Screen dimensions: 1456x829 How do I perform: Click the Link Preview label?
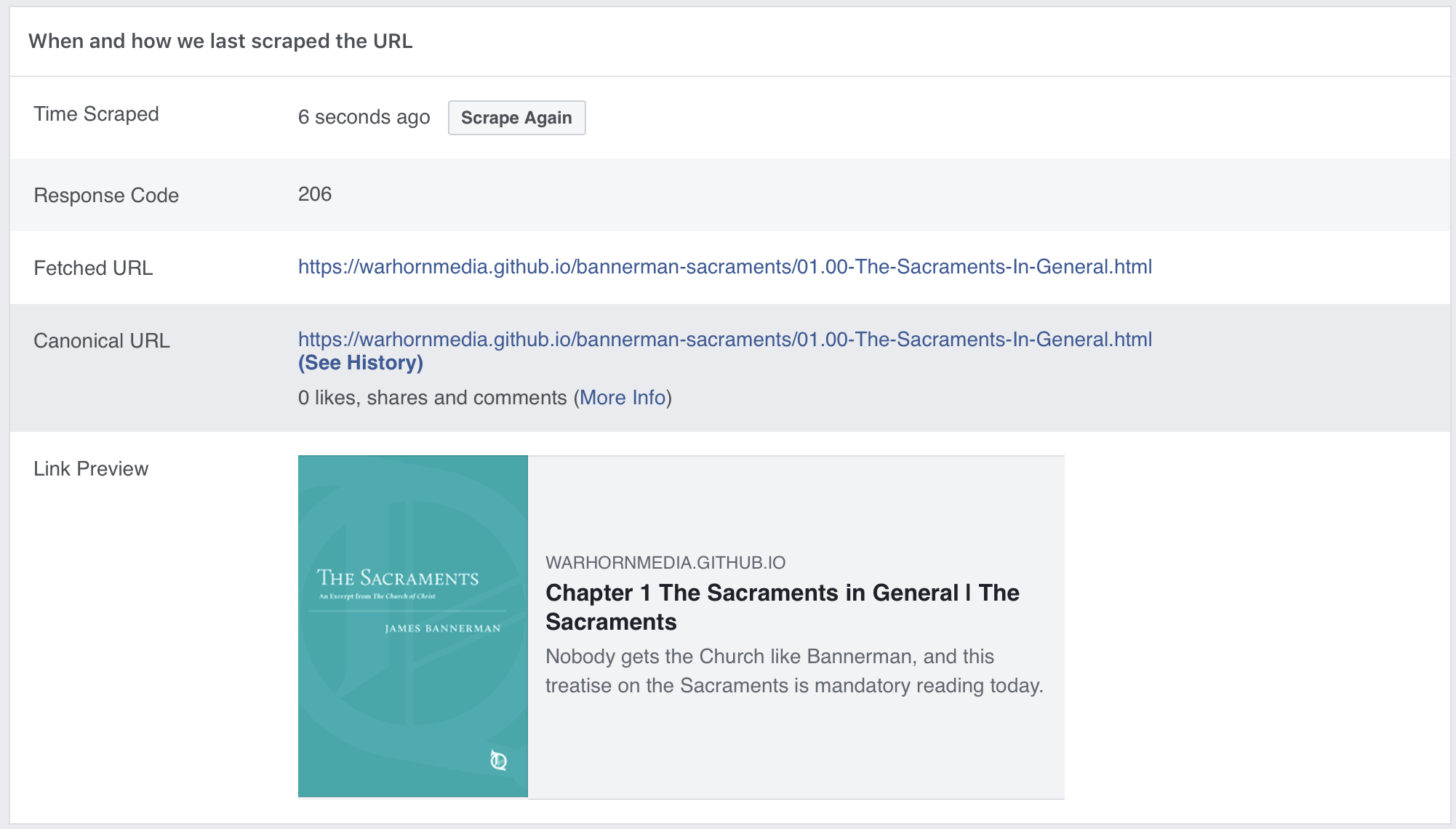[x=91, y=469]
